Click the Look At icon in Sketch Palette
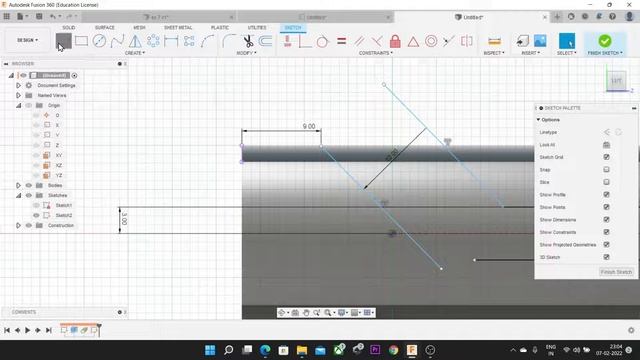The image size is (640, 360). [606, 145]
